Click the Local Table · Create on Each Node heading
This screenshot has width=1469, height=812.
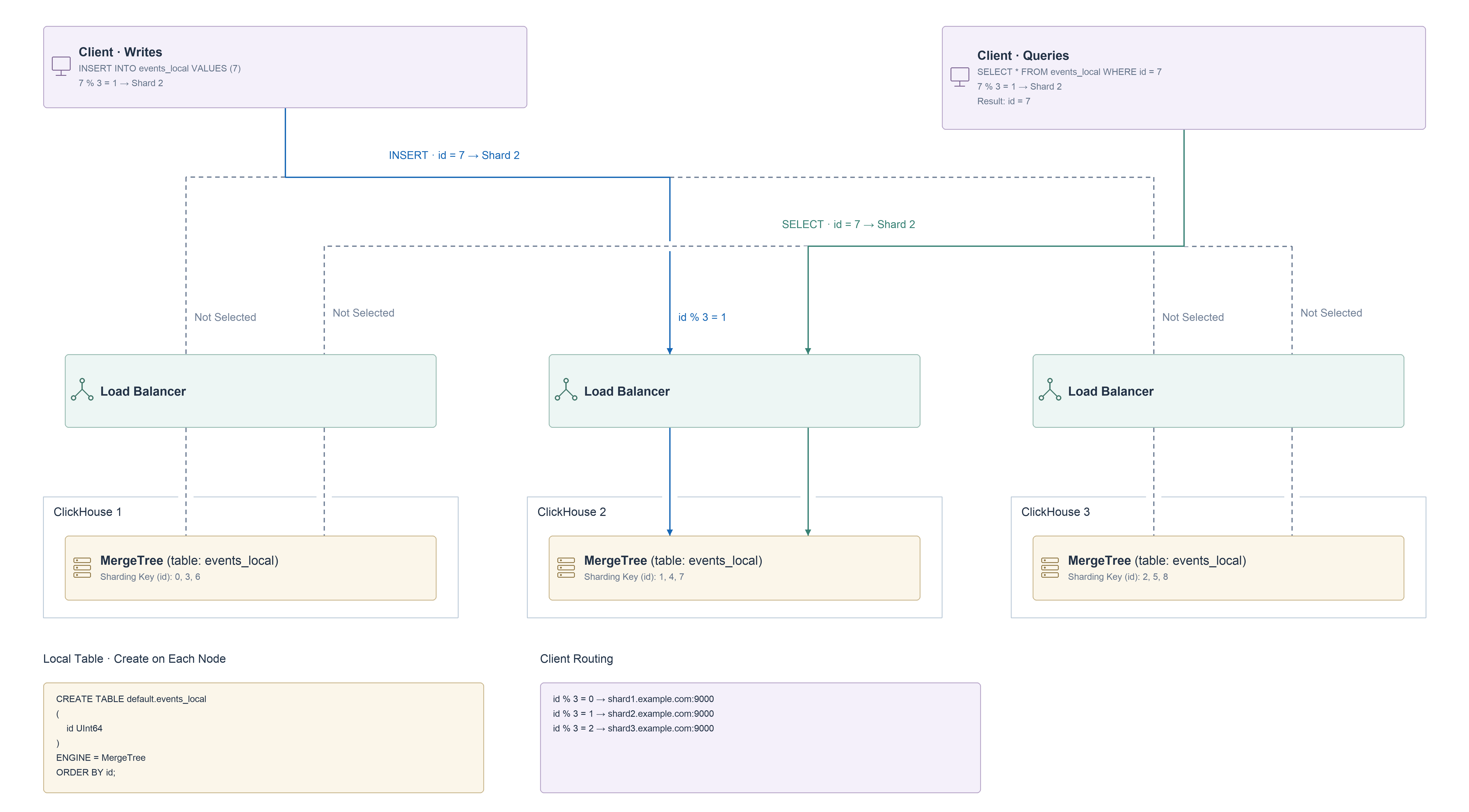[135, 659]
